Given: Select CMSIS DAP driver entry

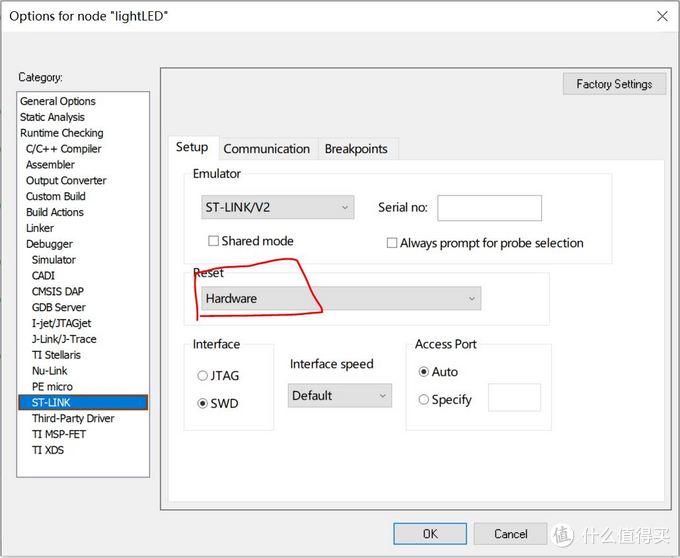Looking at the screenshot, I should coord(58,291).
